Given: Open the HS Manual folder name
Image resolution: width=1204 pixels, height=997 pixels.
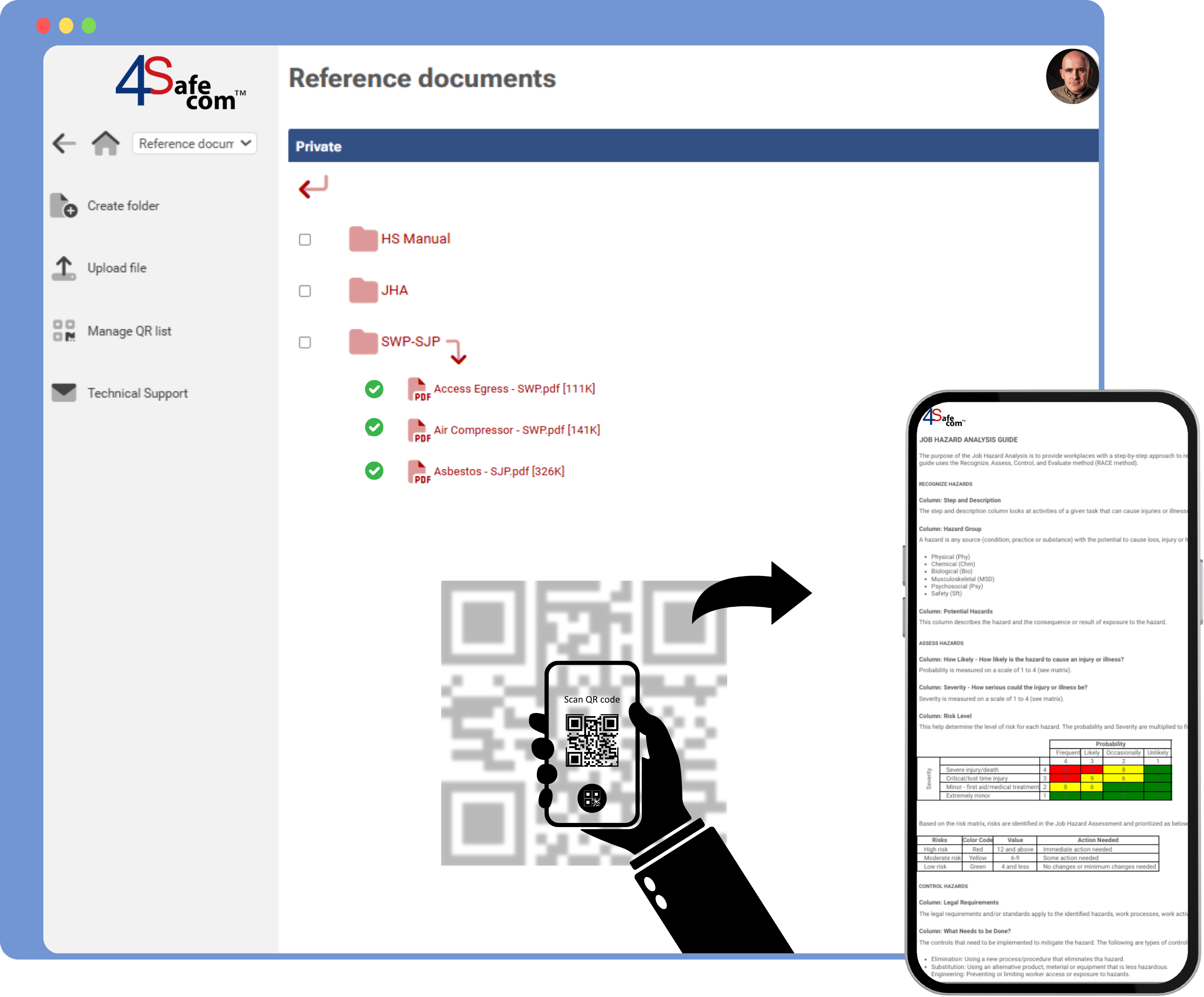Looking at the screenshot, I should click(x=416, y=239).
